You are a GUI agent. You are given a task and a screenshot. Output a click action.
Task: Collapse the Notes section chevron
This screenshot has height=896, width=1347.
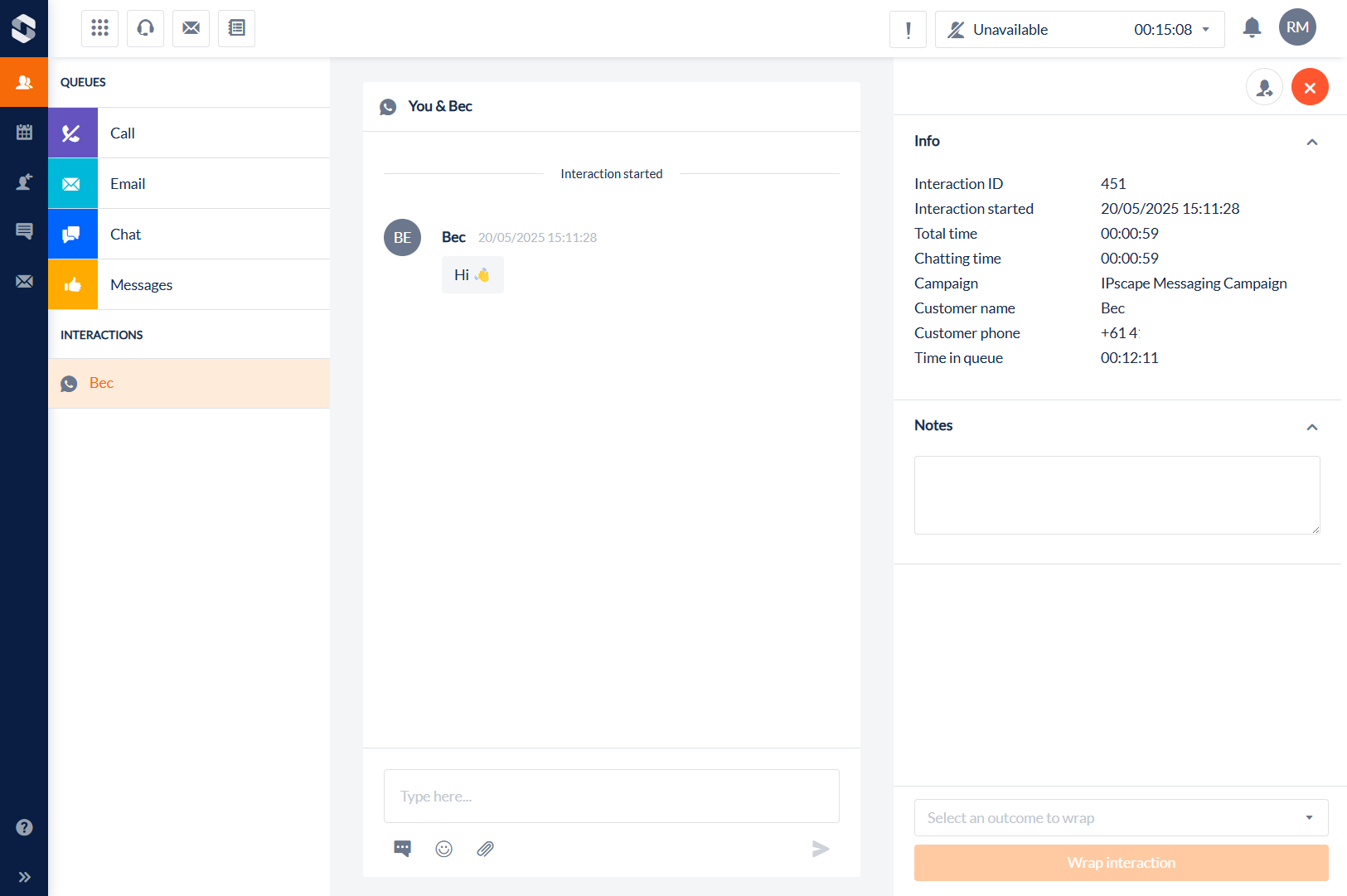click(x=1312, y=427)
